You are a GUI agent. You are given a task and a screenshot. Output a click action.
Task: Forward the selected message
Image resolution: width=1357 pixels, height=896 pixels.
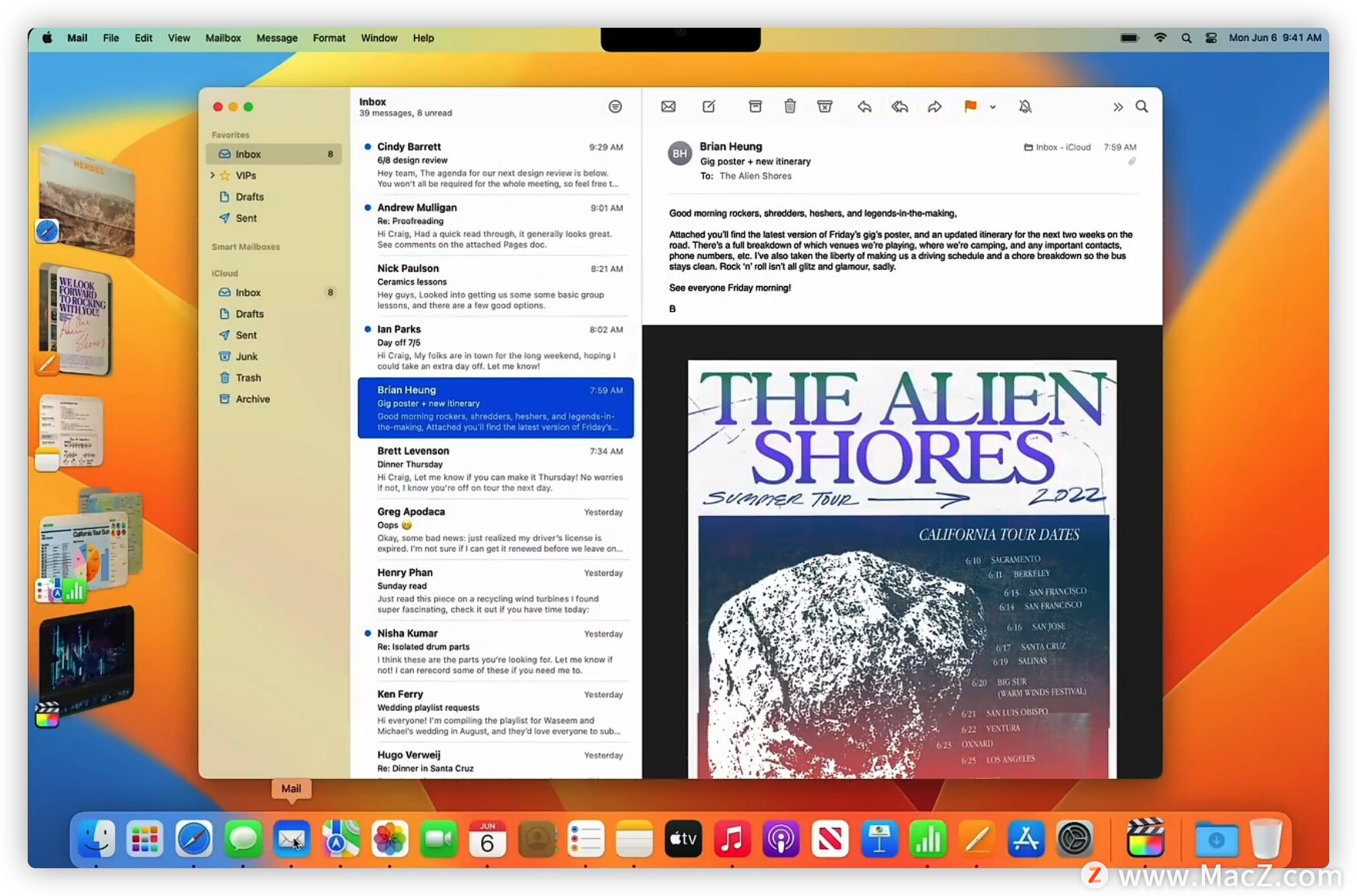point(934,106)
